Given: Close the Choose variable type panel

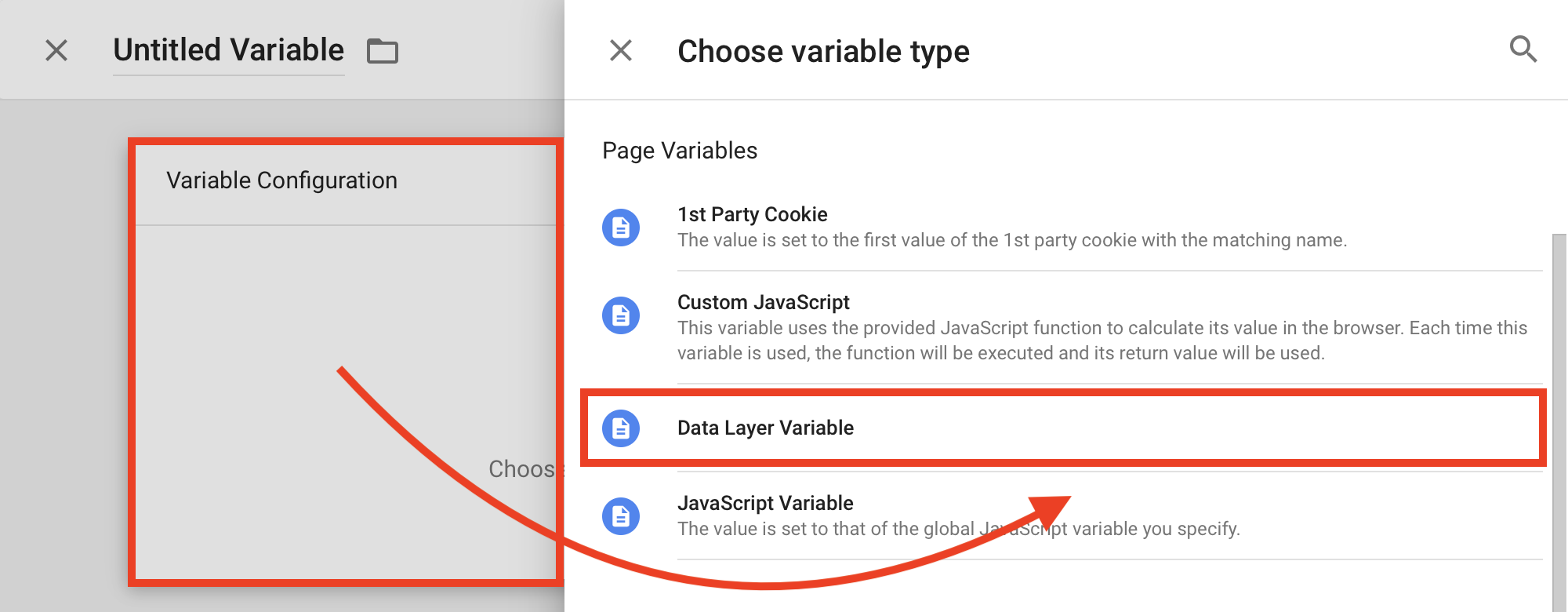Looking at the screenshot, I should [x=621, y=50].
